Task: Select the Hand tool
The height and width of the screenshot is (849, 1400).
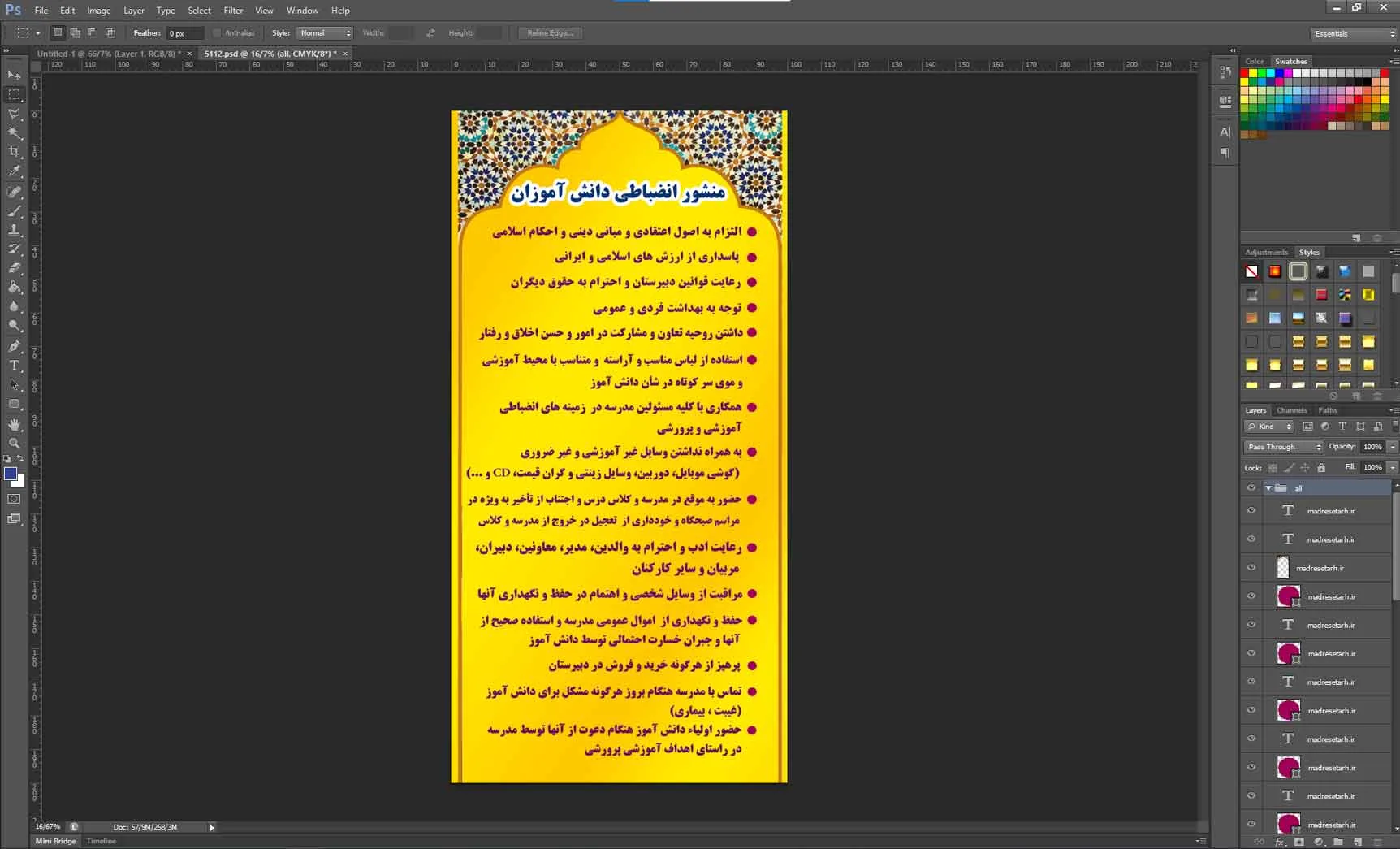Action: pos(15,425)
